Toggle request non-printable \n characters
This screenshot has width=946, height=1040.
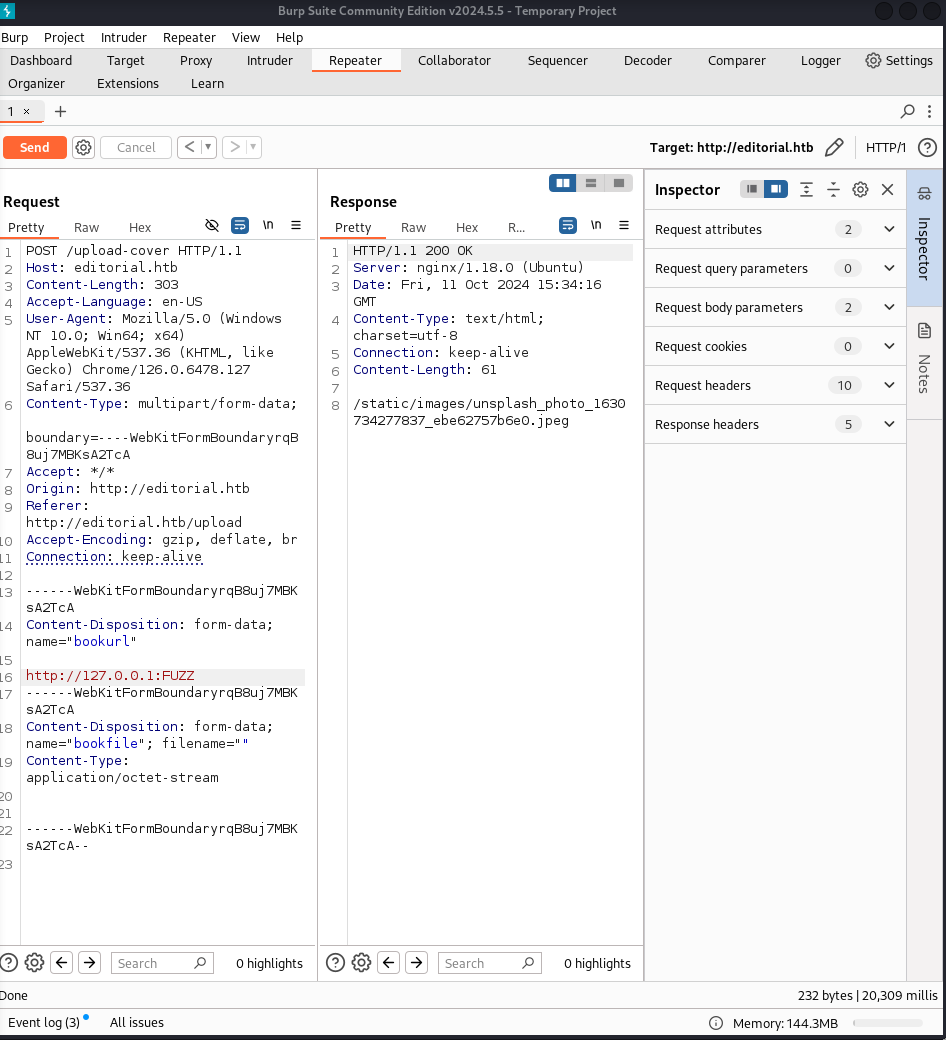(x=268, y=226)
